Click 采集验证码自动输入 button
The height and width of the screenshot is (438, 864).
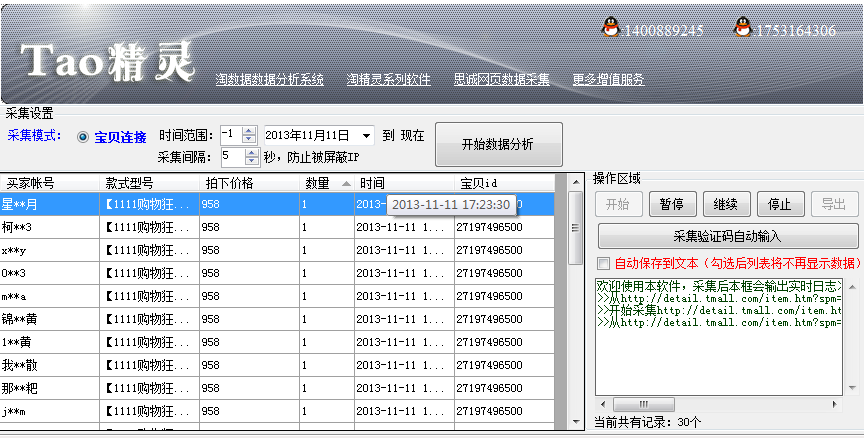728,236
